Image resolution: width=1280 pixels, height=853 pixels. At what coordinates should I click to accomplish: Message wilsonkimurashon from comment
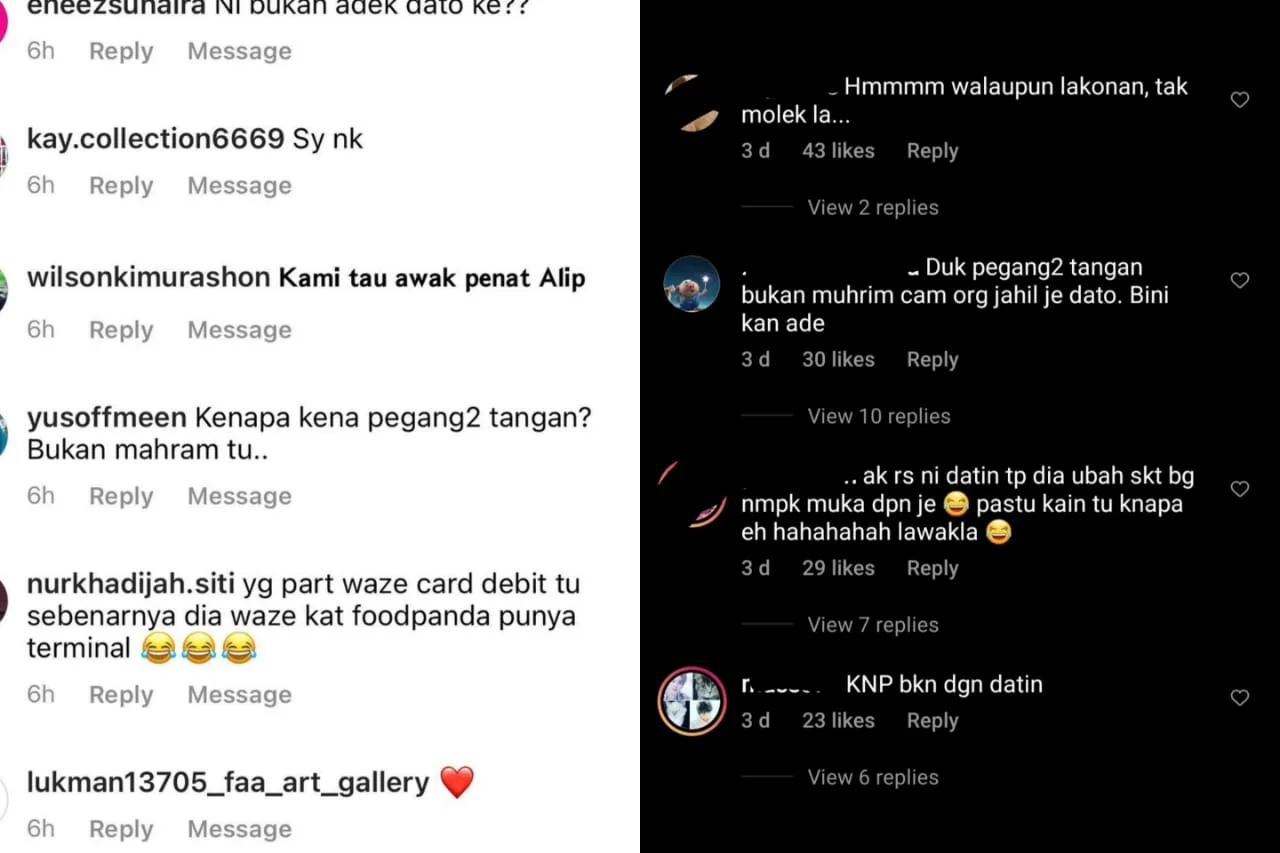pyautogui.click(x=240, y=330)
